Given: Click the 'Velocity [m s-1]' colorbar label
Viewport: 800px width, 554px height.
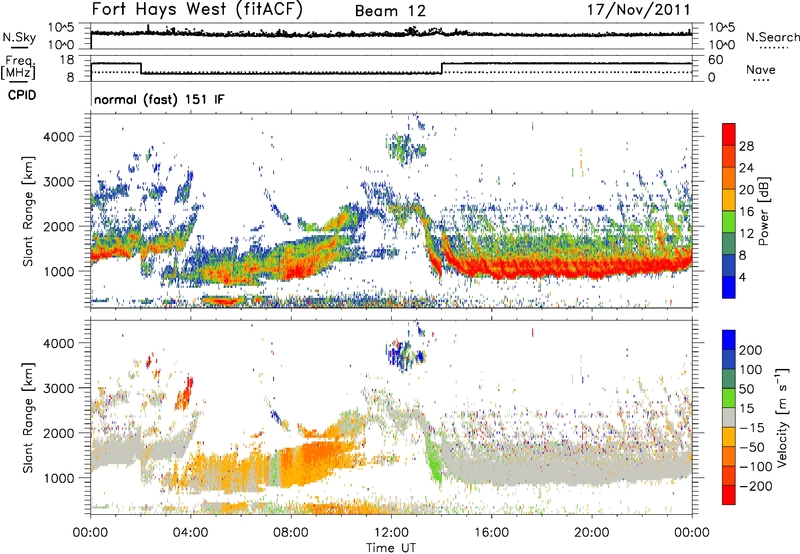Looking at the screenshot, I should (782, 417).
